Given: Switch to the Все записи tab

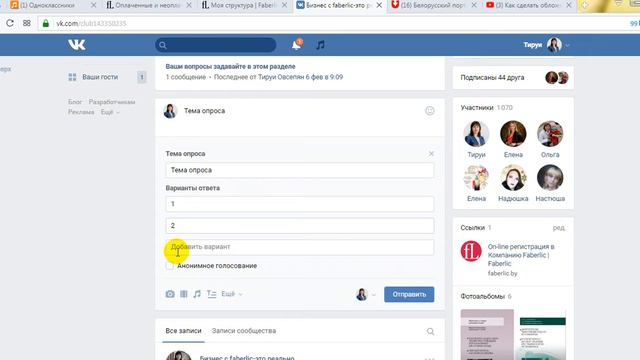Looking at the screenshot, I should pos(183,331).
